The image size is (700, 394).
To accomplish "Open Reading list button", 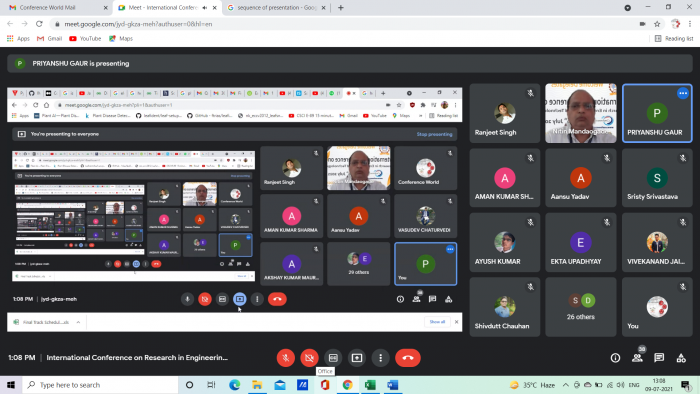I will click(674, 39).
